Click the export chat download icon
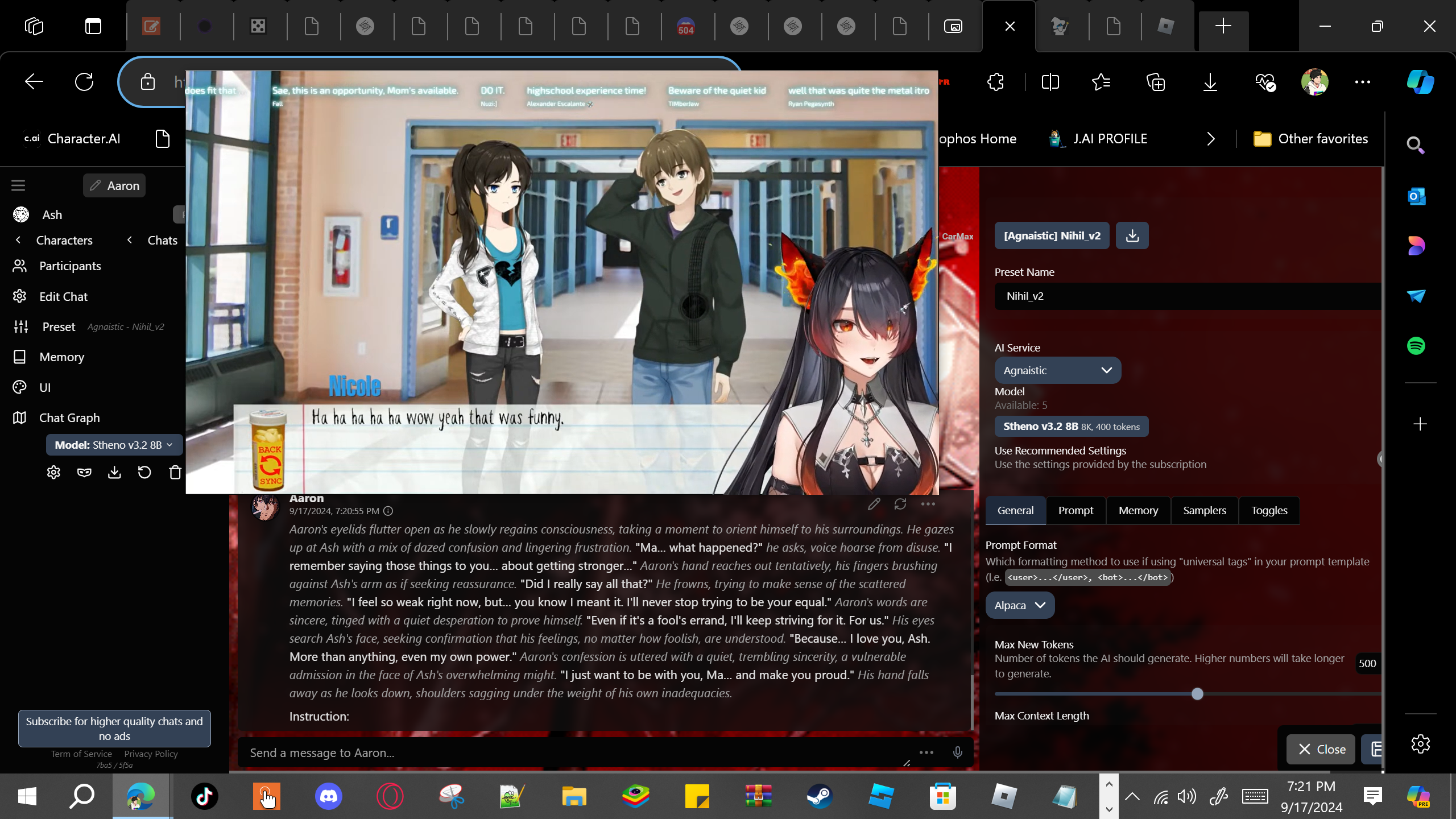This screenshot has height=819, width=1456. [x=114, y=473]
